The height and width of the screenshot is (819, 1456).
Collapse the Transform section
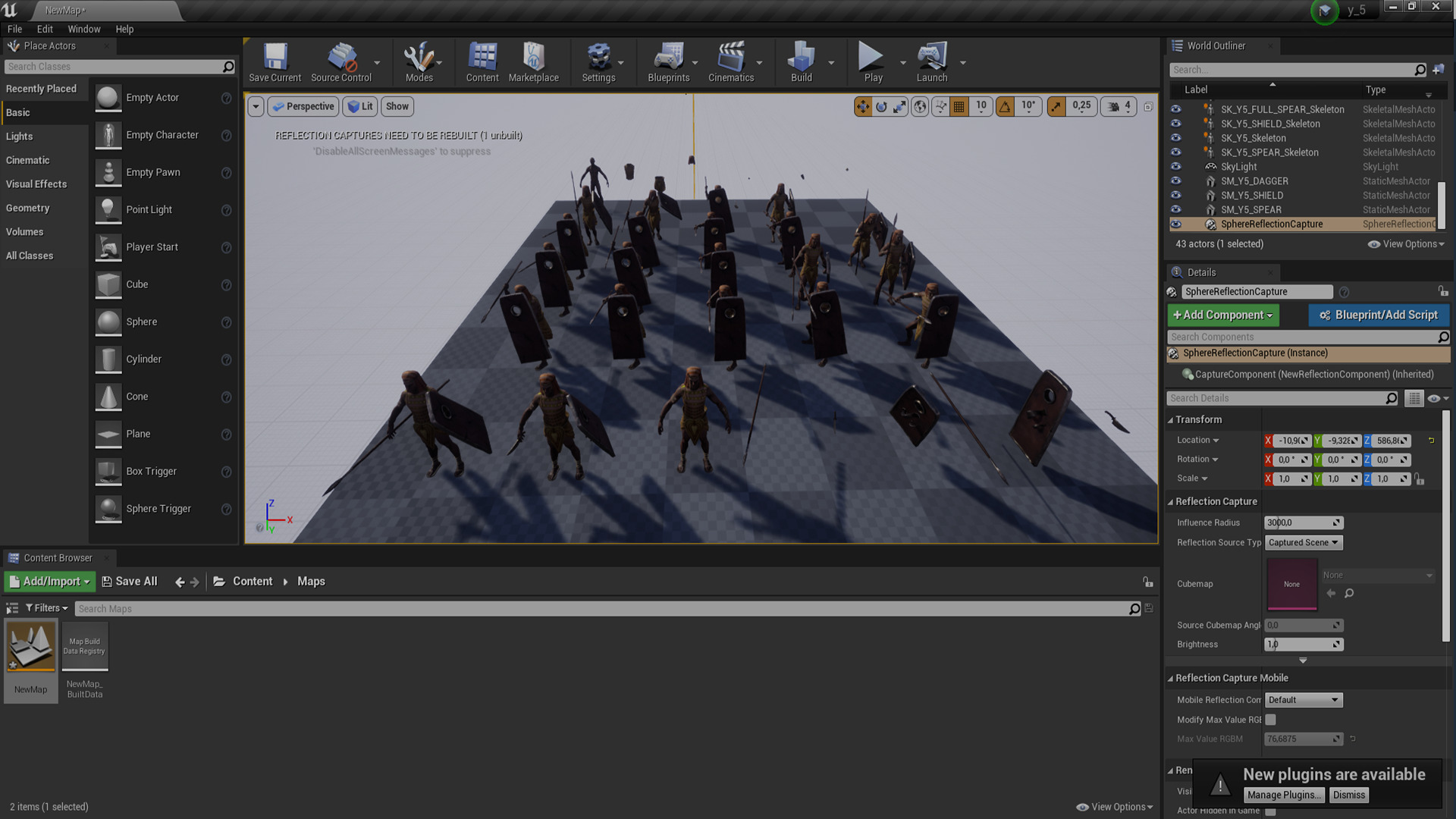point(1170,420)
